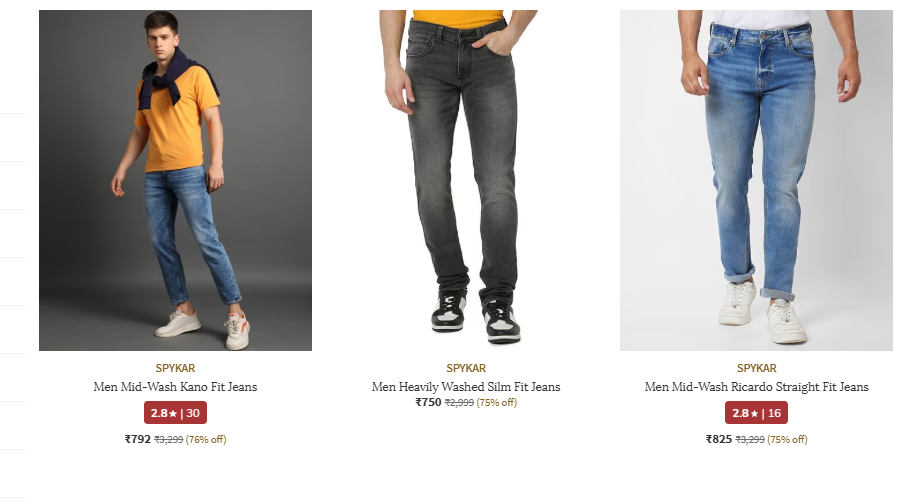This screenshot has width=917, height=504.
Task: Click SPYKAR brand above Kano Fit Jeans
Action: pos(175,368)
